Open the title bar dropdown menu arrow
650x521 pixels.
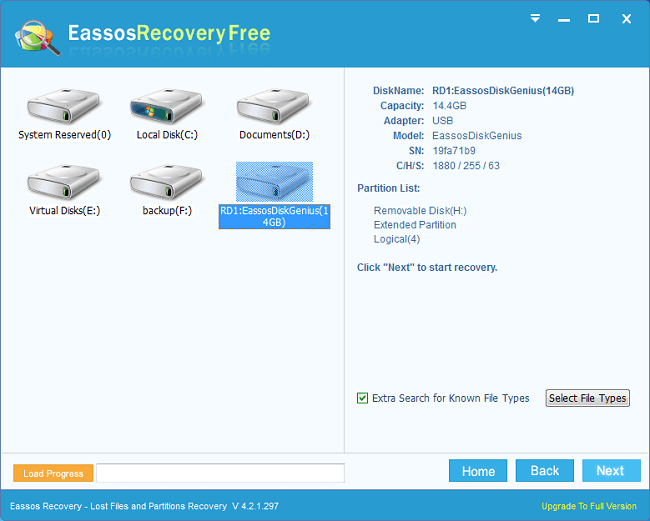535,18
